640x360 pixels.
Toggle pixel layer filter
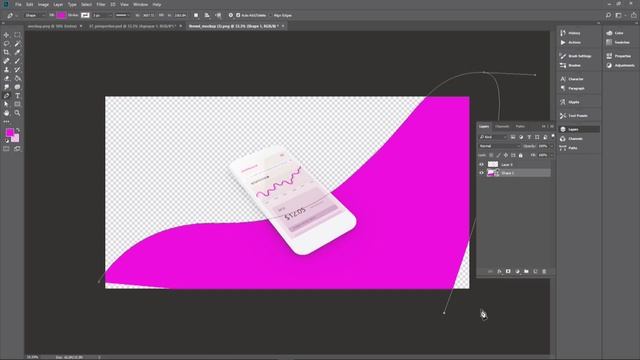(x=513, y=137)
